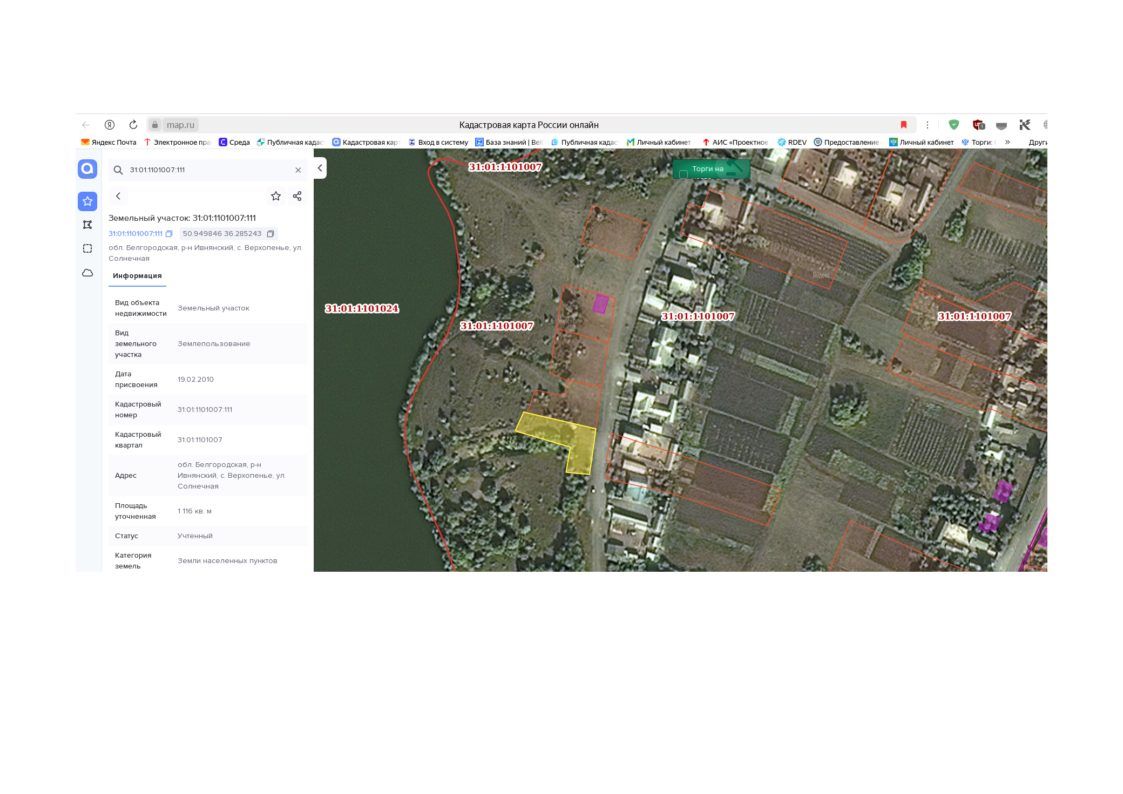Click the gray mask extension icon
Screen dimensions: 1123x794
point(1001,125)
